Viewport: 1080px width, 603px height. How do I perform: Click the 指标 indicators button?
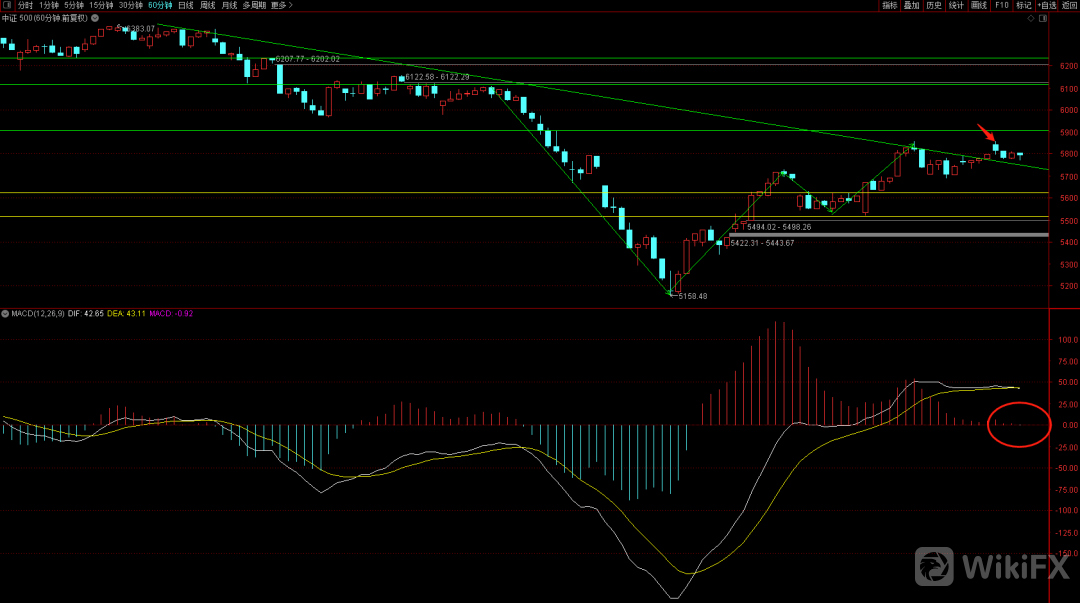[x=889, y=5]
